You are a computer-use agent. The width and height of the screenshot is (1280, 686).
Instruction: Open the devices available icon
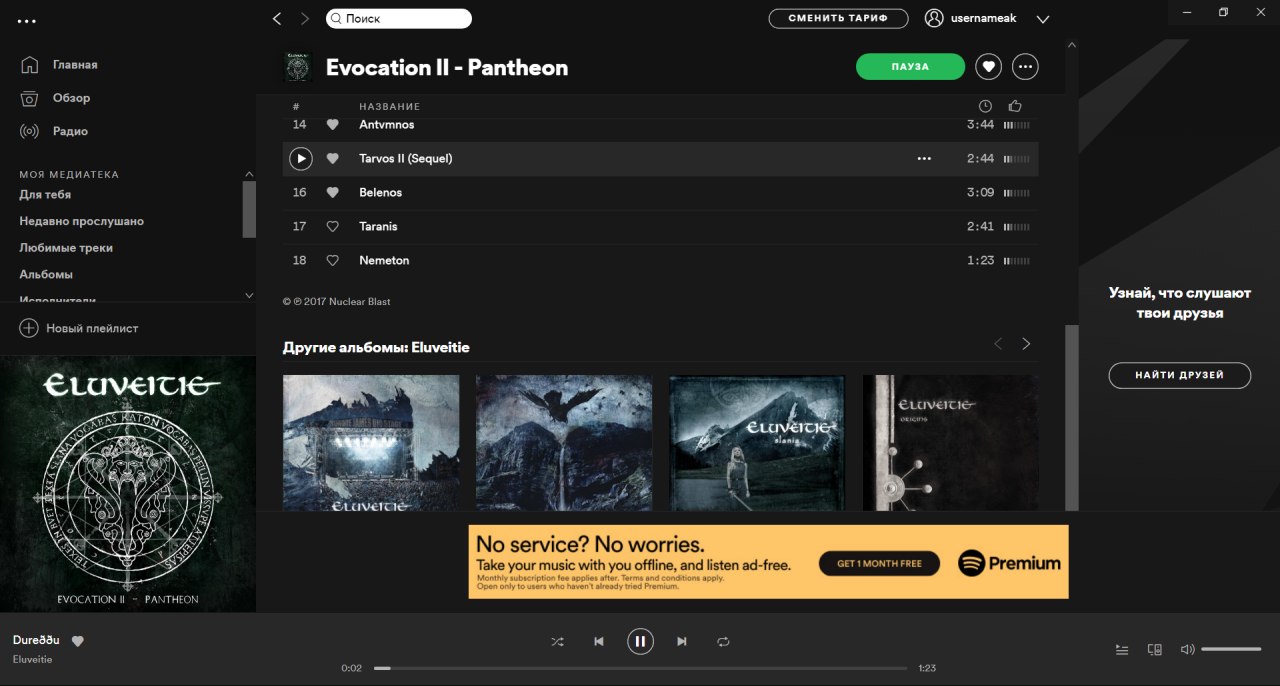1154,650
